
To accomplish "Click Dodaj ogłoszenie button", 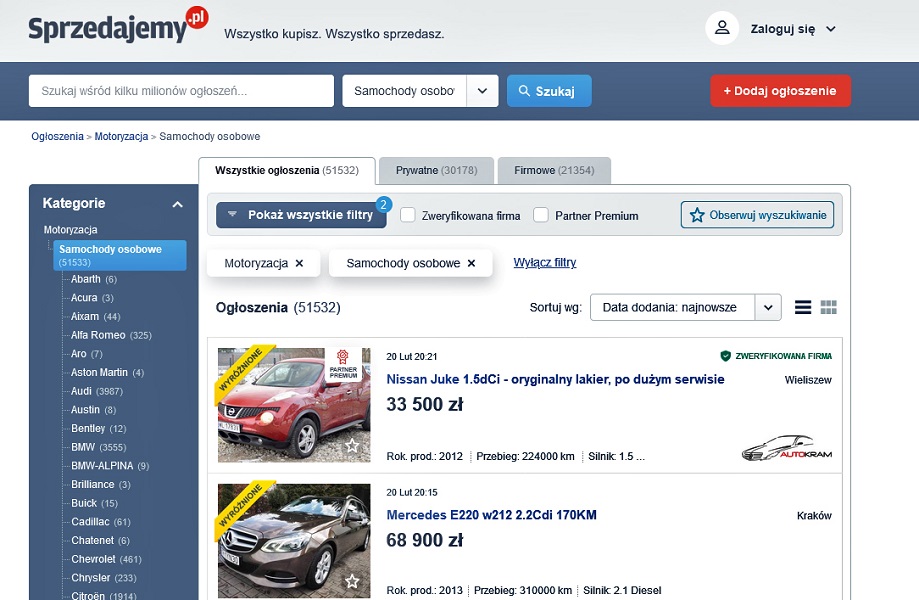I will 781,91.
